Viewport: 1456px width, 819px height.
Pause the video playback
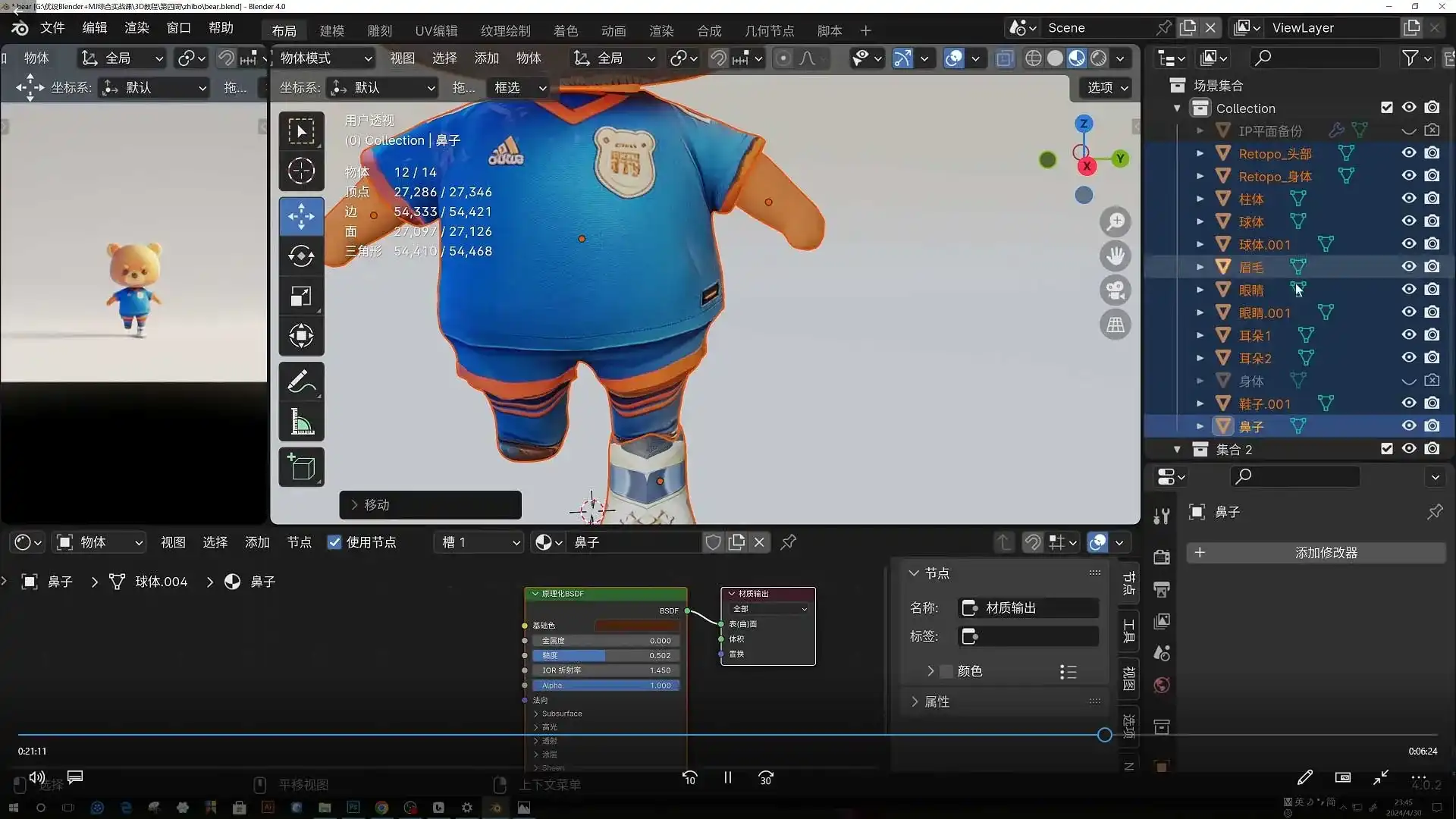727,778
